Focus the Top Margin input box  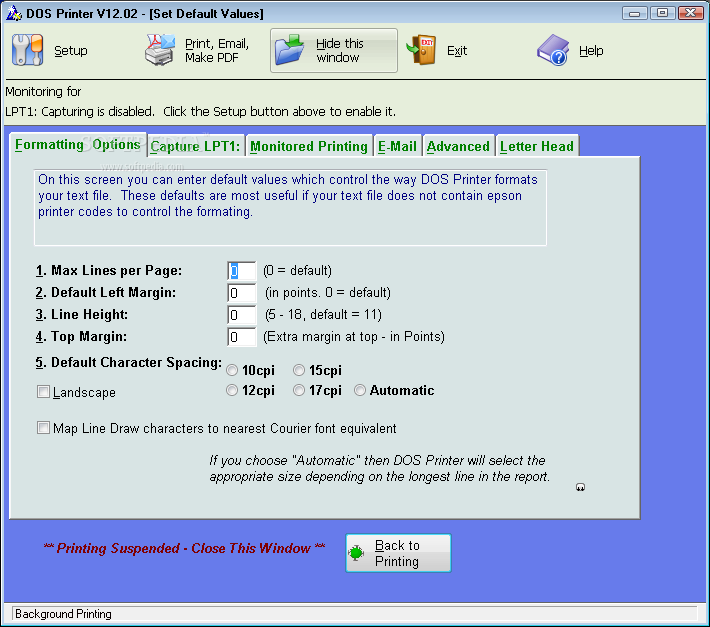point(242,337)
